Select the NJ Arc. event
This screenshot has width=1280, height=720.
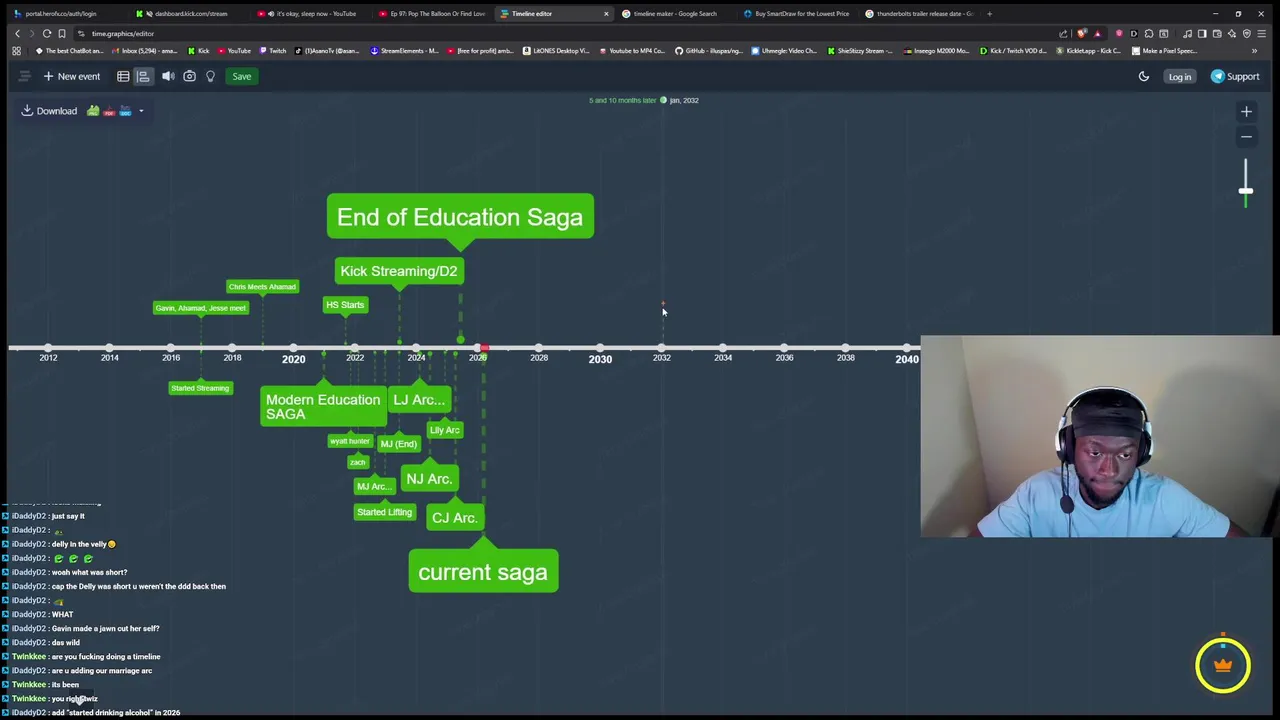(x=429, y=479)
